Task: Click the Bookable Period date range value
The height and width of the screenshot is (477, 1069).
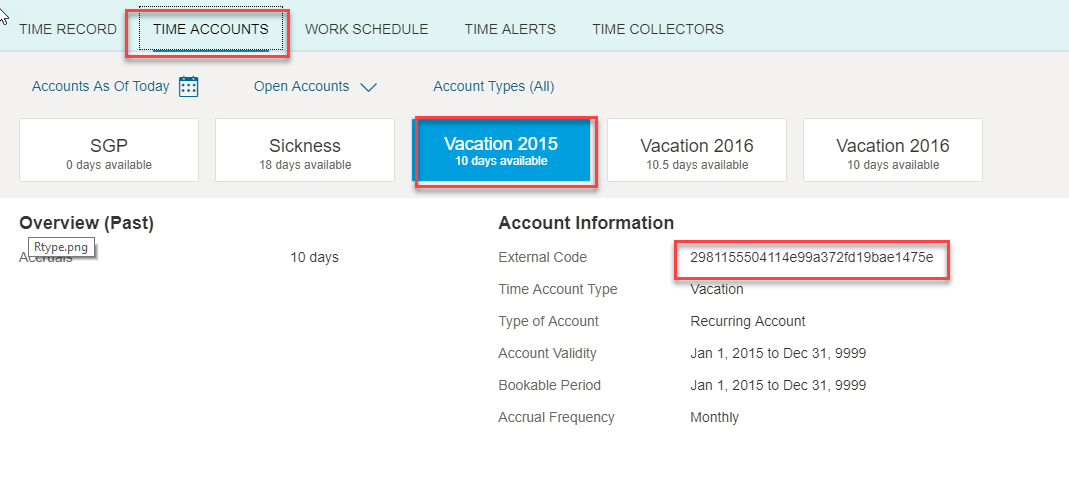Action: [x=778, y=386]
